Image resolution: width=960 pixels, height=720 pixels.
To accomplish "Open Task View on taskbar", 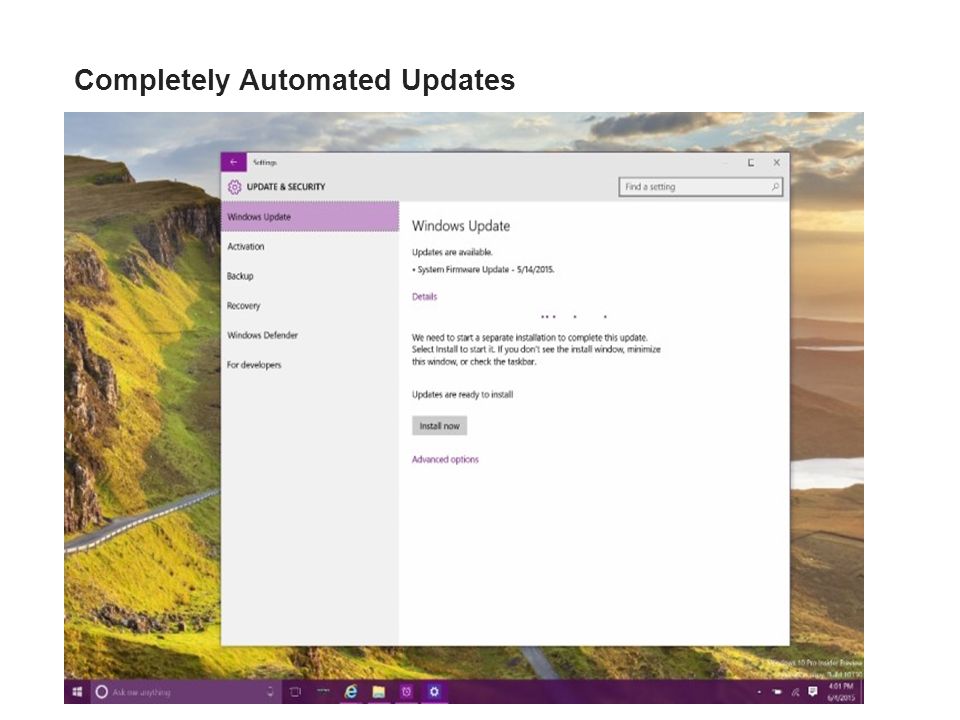I will [x=295, y=692].
